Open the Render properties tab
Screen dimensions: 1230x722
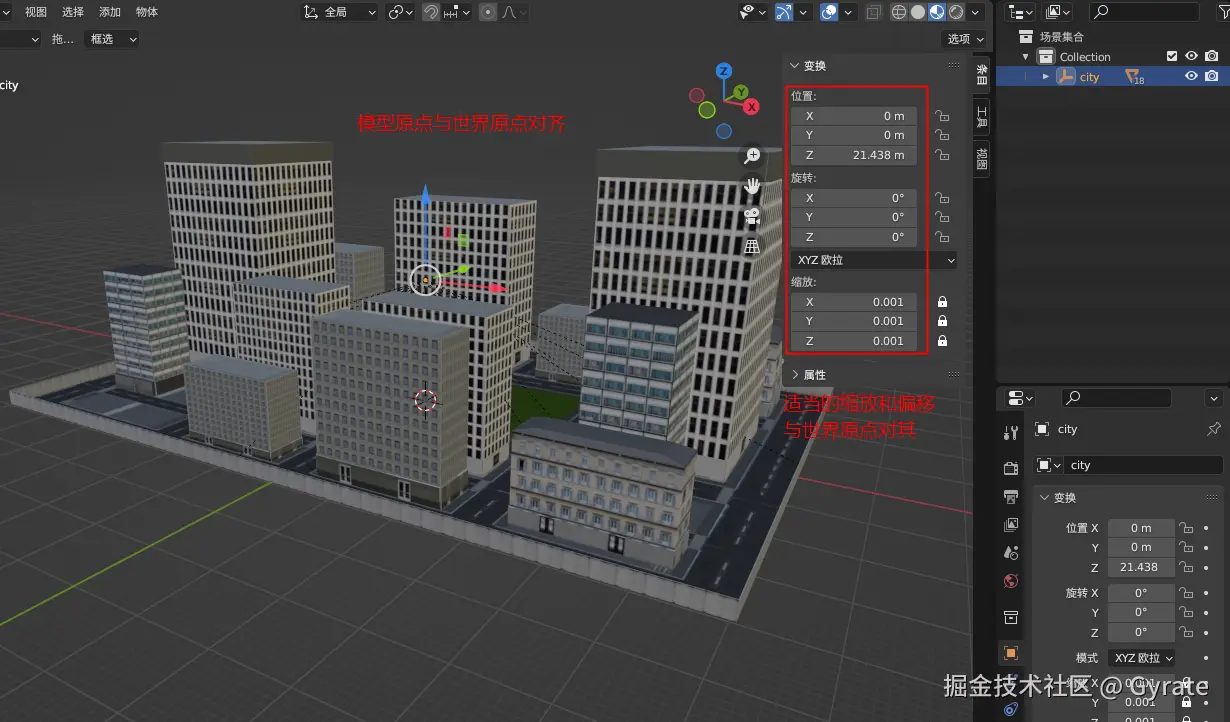coord(1010,468)
